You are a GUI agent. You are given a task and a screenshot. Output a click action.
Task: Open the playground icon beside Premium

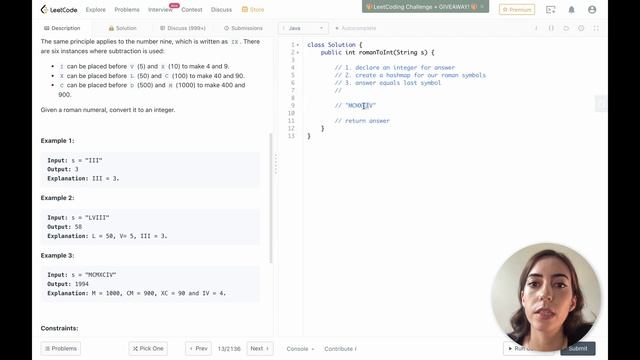[x=551, y=9]
